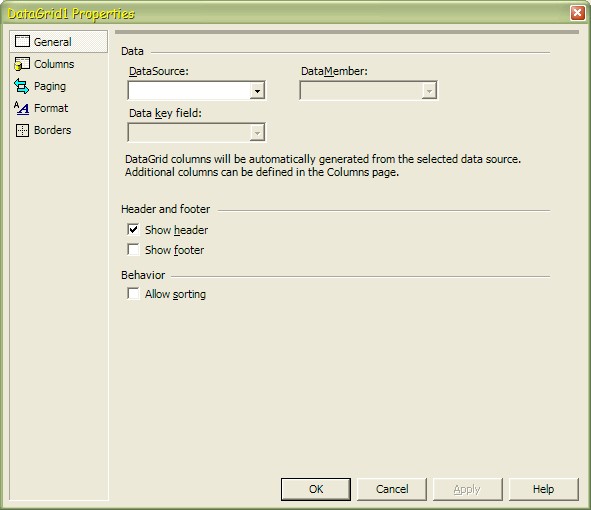Image resolution: width=591 pixels, height=510 pixels.
Task: Open the General tab label
Action: (x=52, y=42)
